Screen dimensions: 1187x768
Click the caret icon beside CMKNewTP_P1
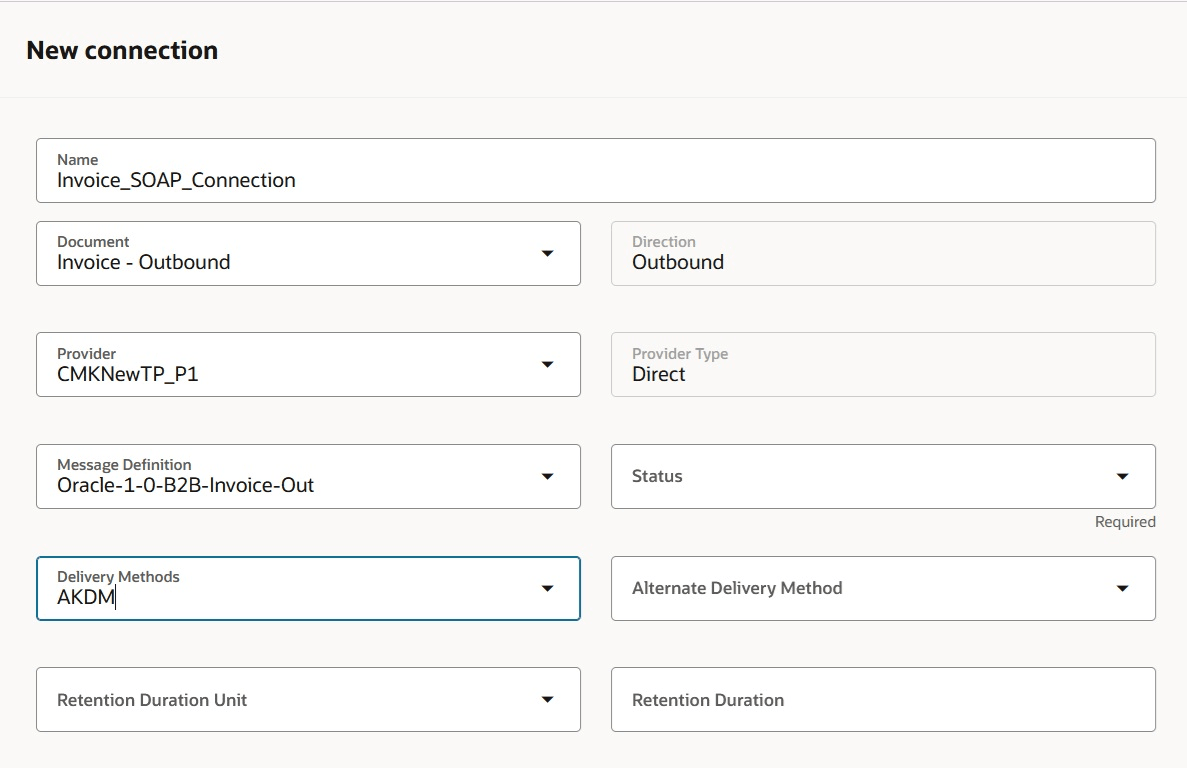point(548,365)
